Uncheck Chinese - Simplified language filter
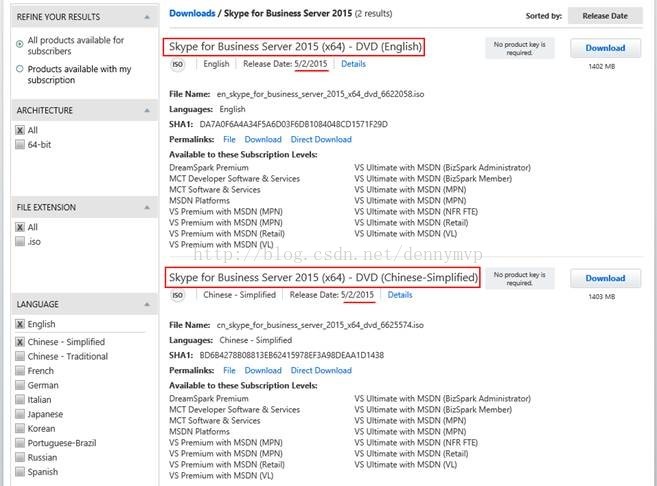The image size is (657, 486). point(20,342)
